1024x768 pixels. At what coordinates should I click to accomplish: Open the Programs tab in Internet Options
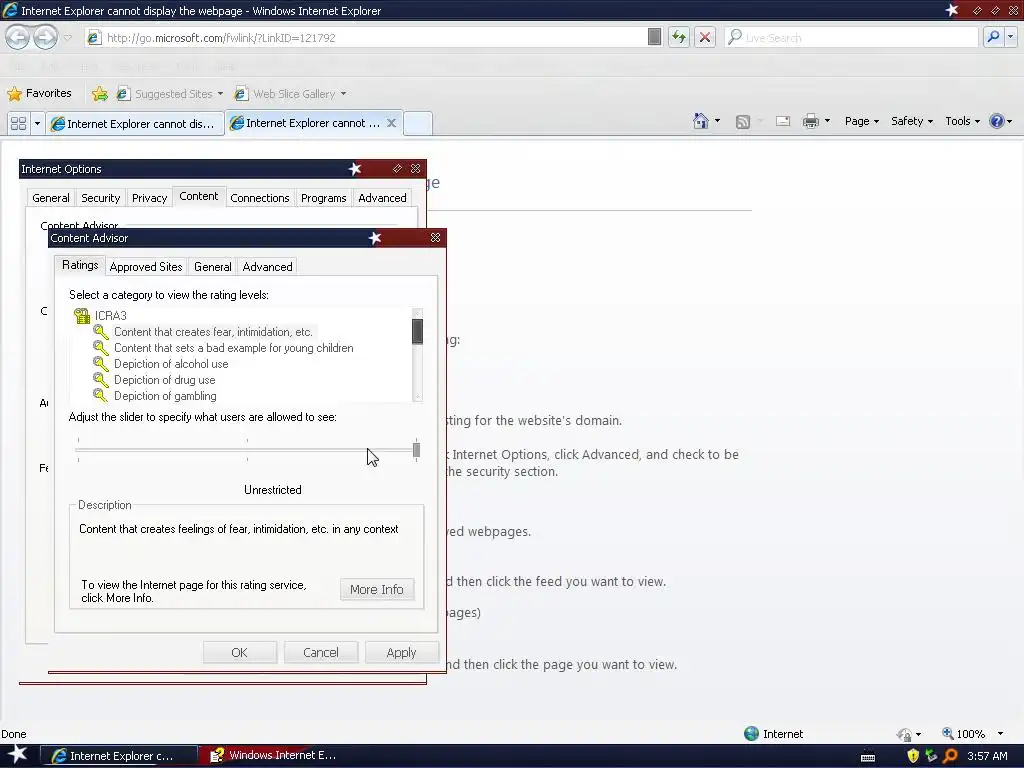[323, 198]
